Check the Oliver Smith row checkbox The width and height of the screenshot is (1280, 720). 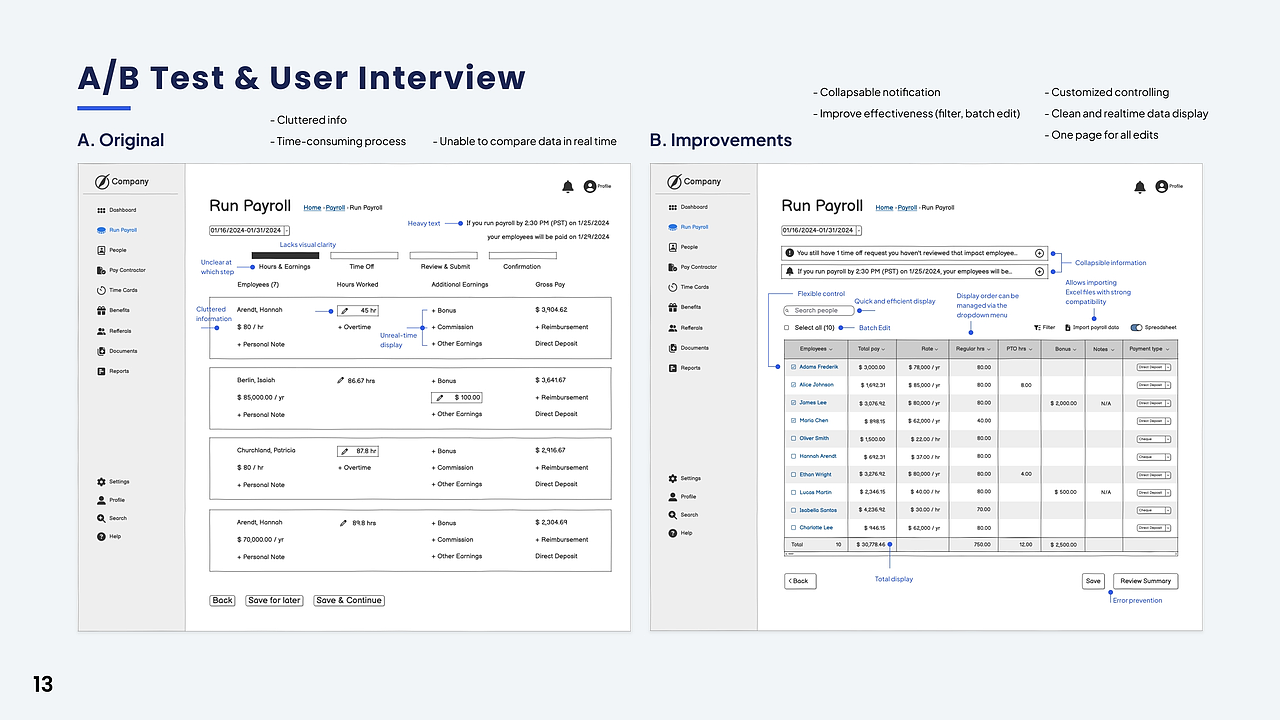click(x=794, y=438)
